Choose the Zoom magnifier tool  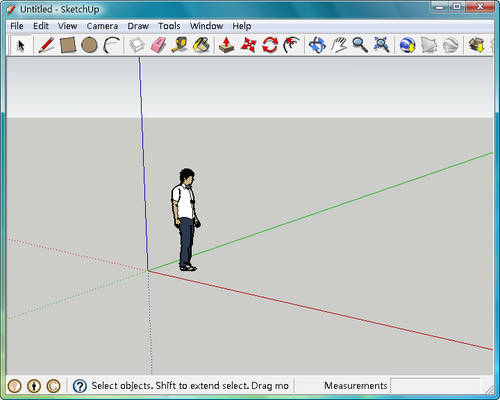(360, 45)
